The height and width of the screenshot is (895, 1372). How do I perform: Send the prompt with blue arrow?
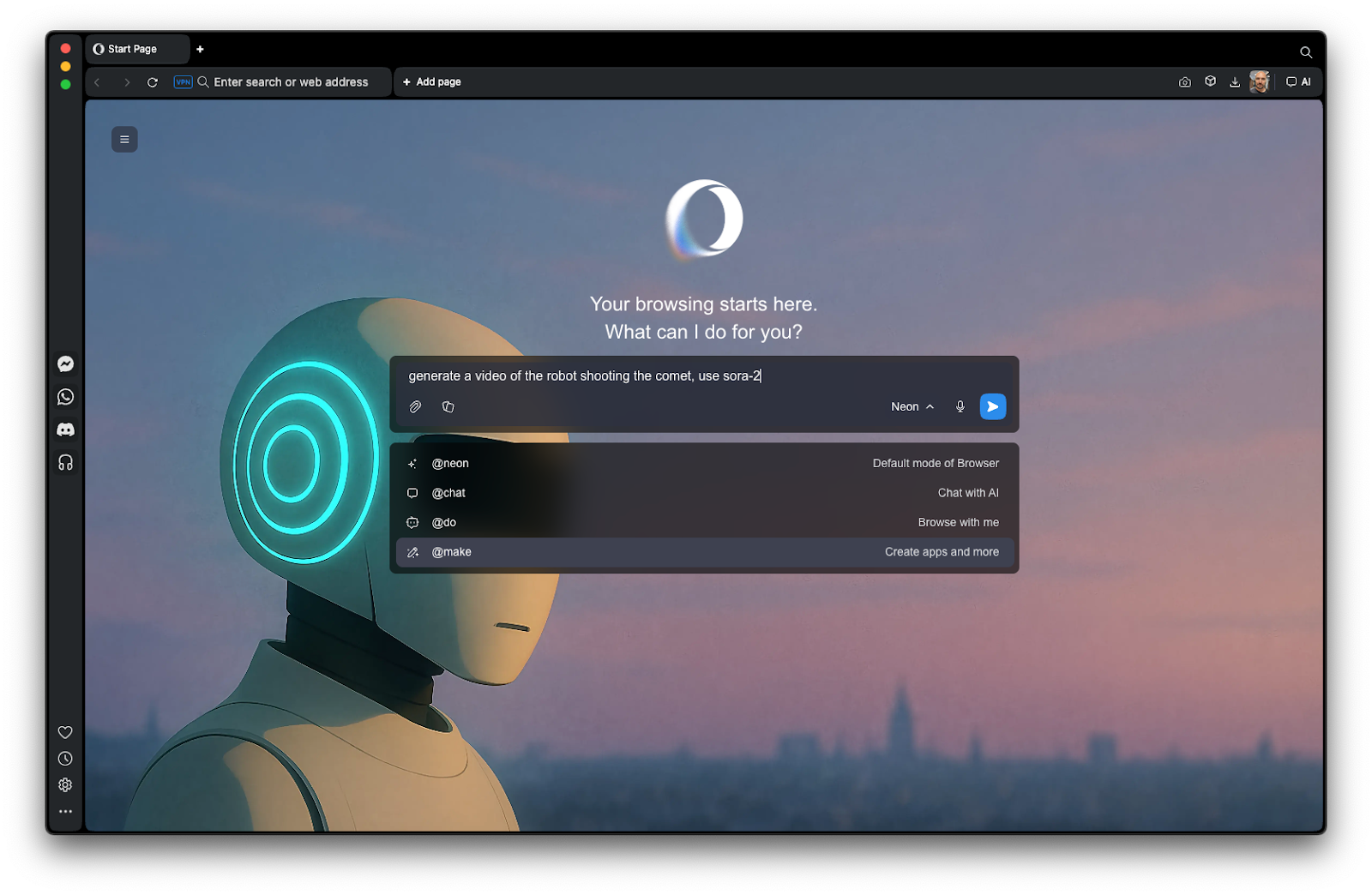click(992, 407)
